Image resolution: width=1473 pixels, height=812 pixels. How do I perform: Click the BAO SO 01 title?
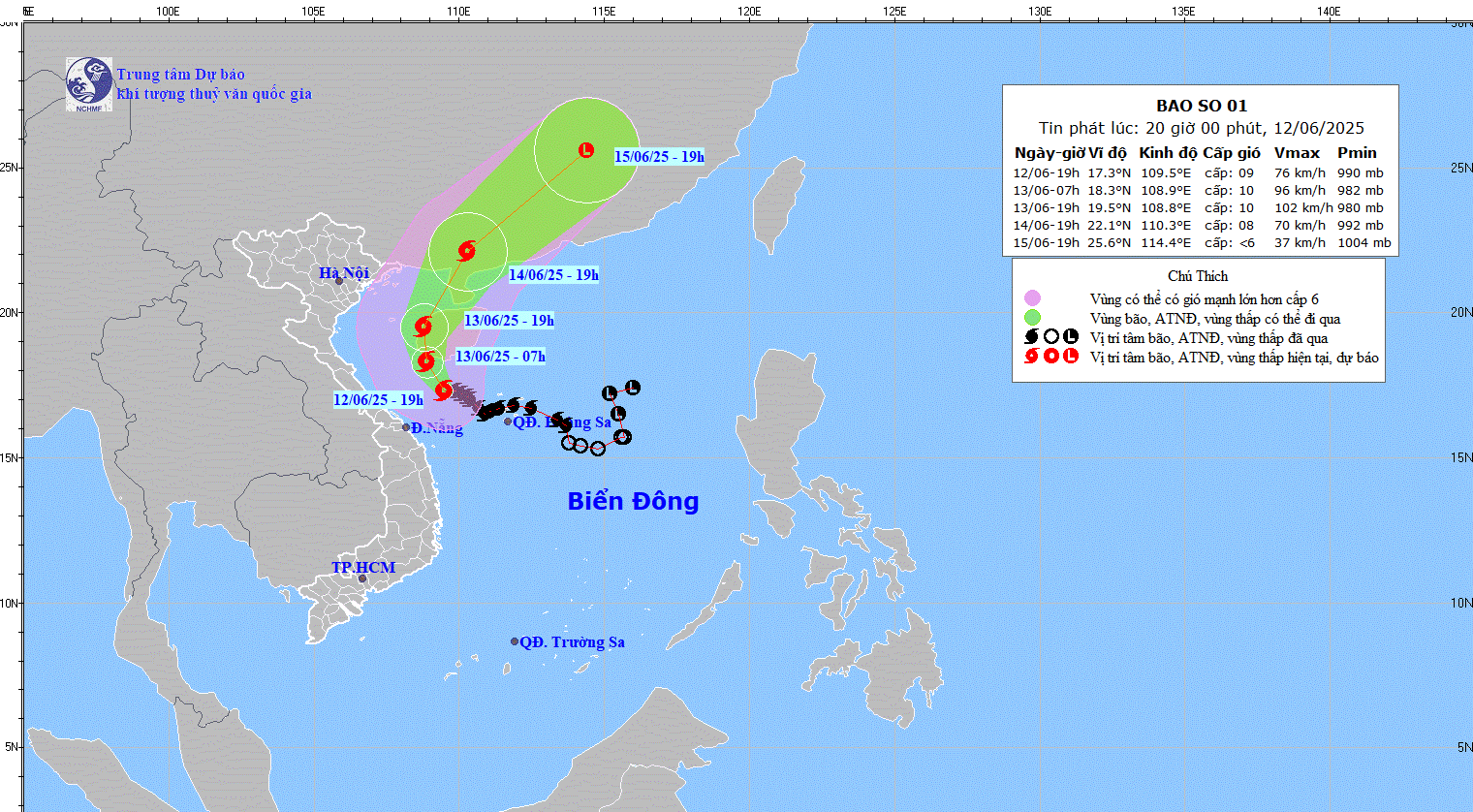pyautogui.click(x=1201, y=106)
